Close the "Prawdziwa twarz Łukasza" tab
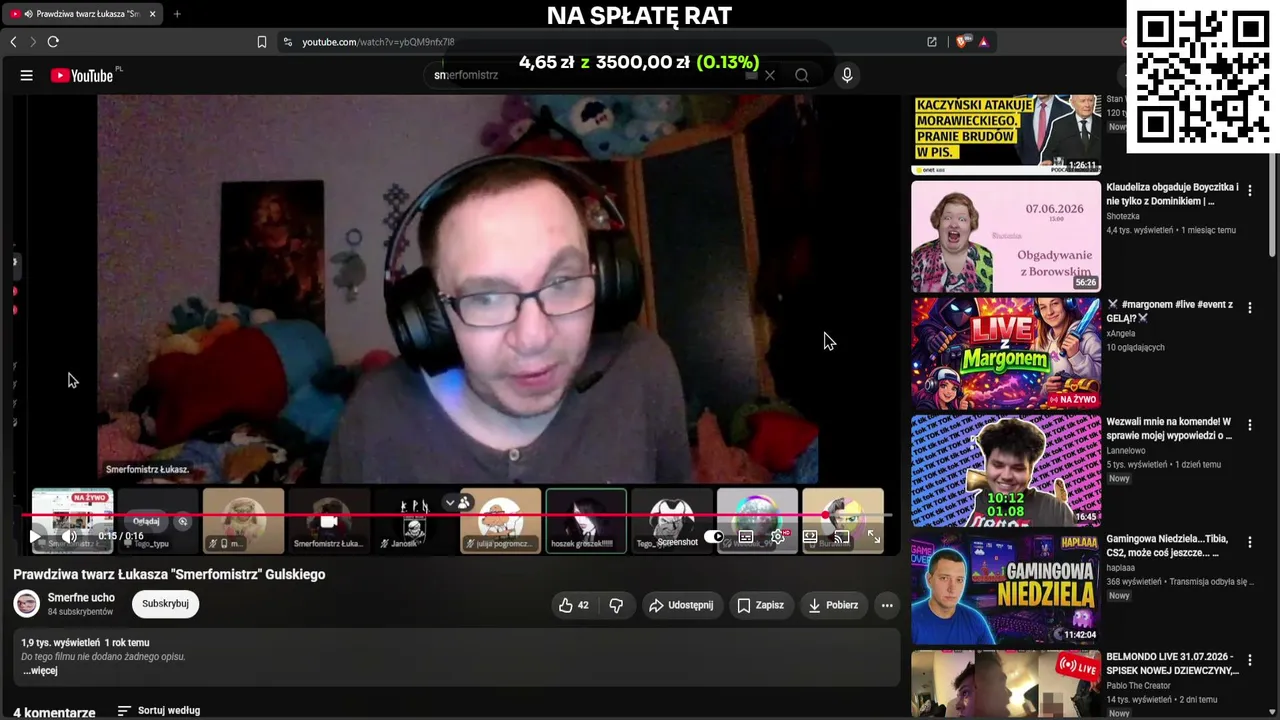Screen dimensions: 1280x720 pyautogui.click(x=152, y=14)
